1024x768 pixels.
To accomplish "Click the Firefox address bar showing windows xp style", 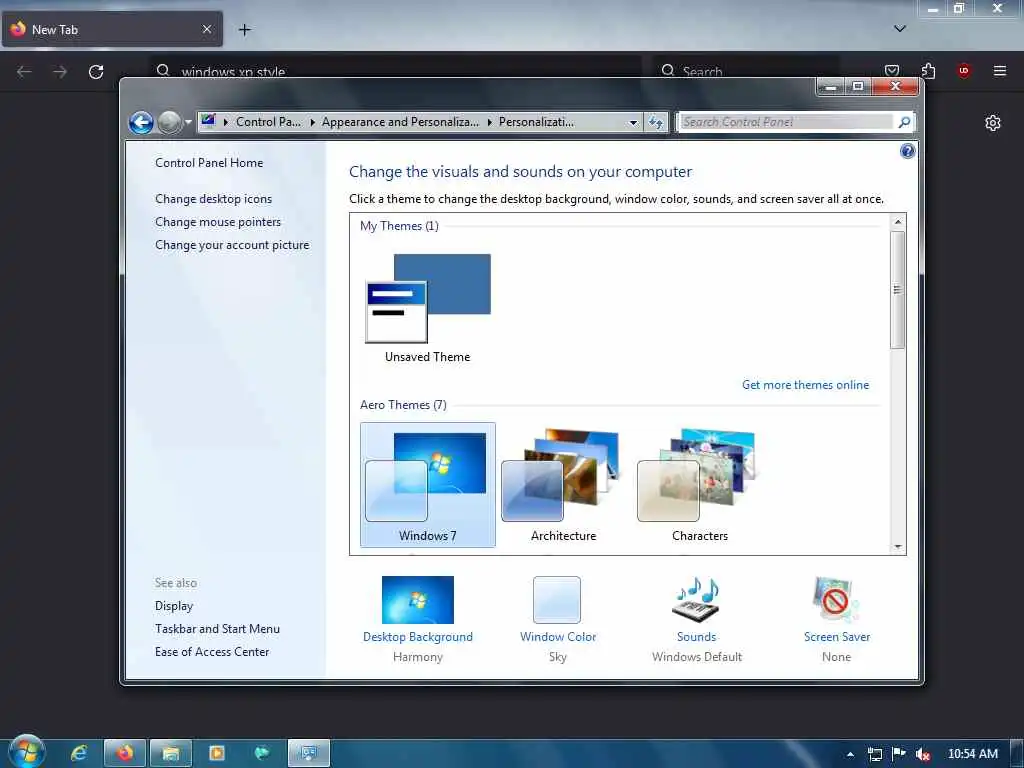I will 395,69.
